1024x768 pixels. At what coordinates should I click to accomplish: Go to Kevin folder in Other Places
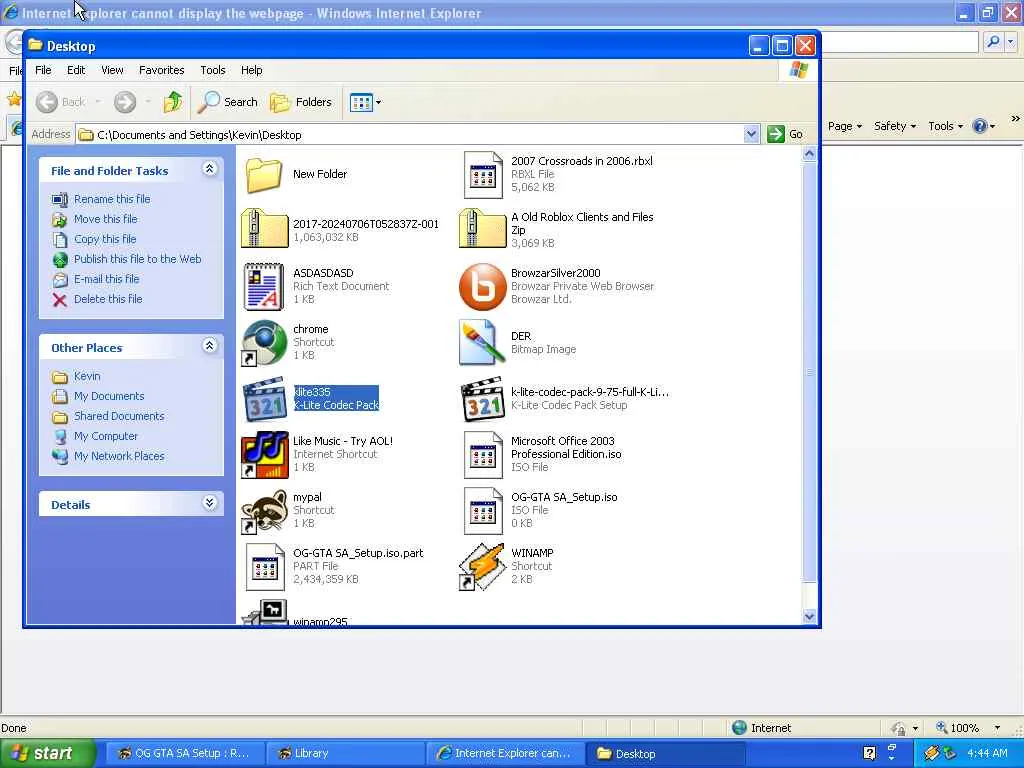[x=87, y=376]
